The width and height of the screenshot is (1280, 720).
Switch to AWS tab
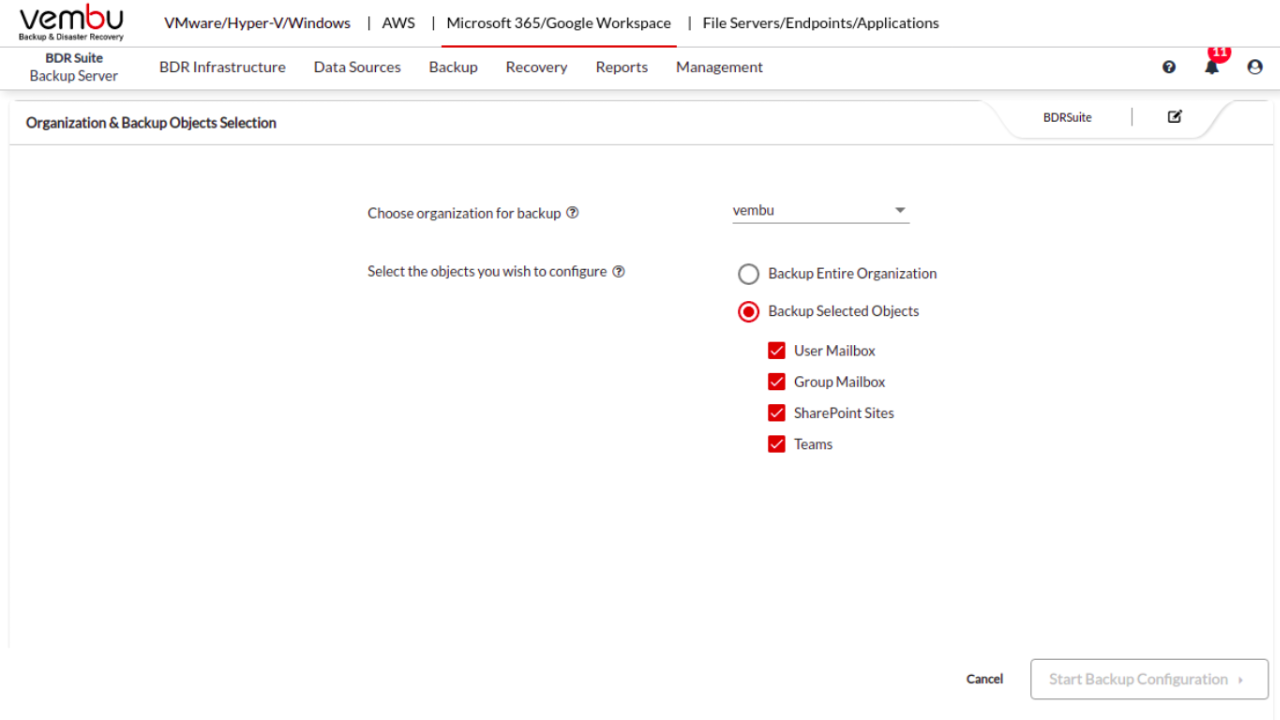point(398,23)
